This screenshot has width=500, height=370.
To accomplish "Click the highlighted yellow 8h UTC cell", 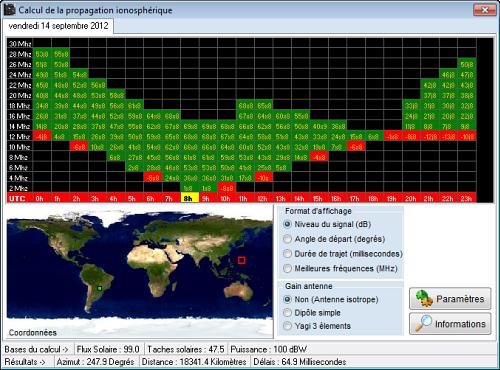I will [x=190, y=198].
